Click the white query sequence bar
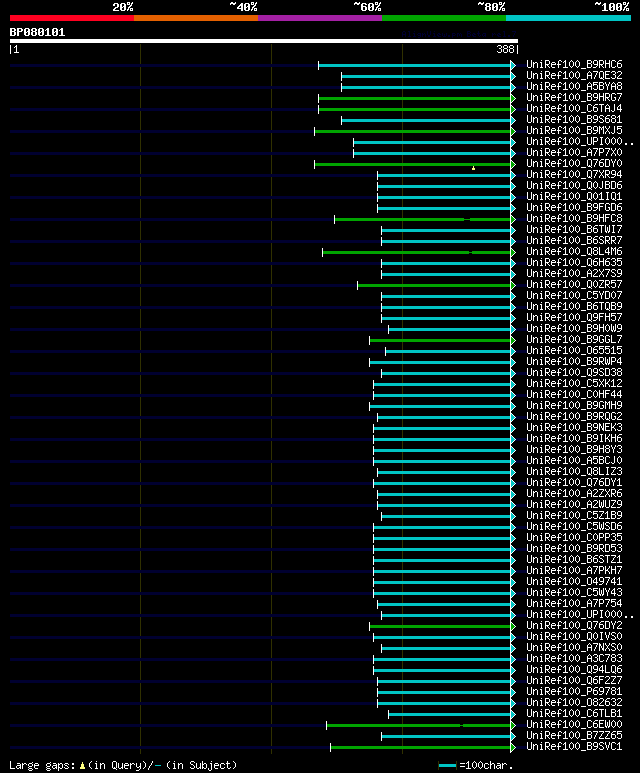Screen dimensions: 640x773 (x=264, y=41)
